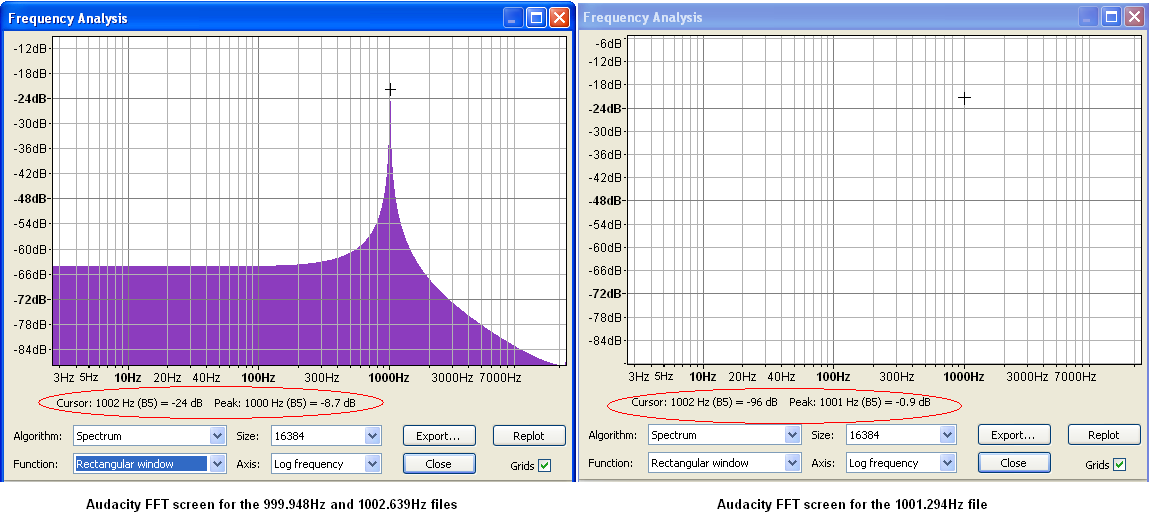Click Export... button in right window
This screenshot has height=525, width=1150.
(1014, 436)
